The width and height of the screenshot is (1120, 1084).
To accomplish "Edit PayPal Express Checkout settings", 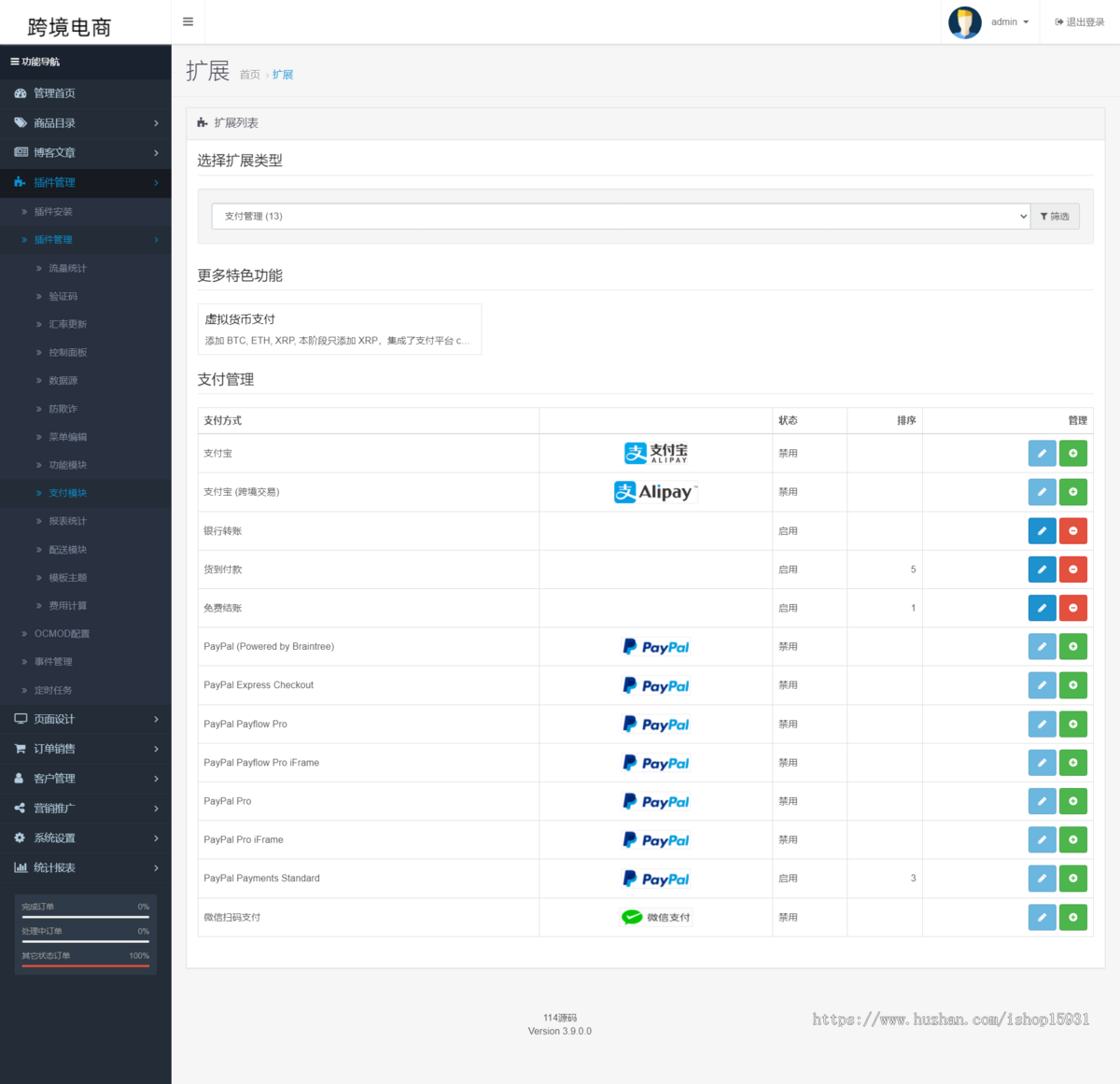I will pos(1042,685).
